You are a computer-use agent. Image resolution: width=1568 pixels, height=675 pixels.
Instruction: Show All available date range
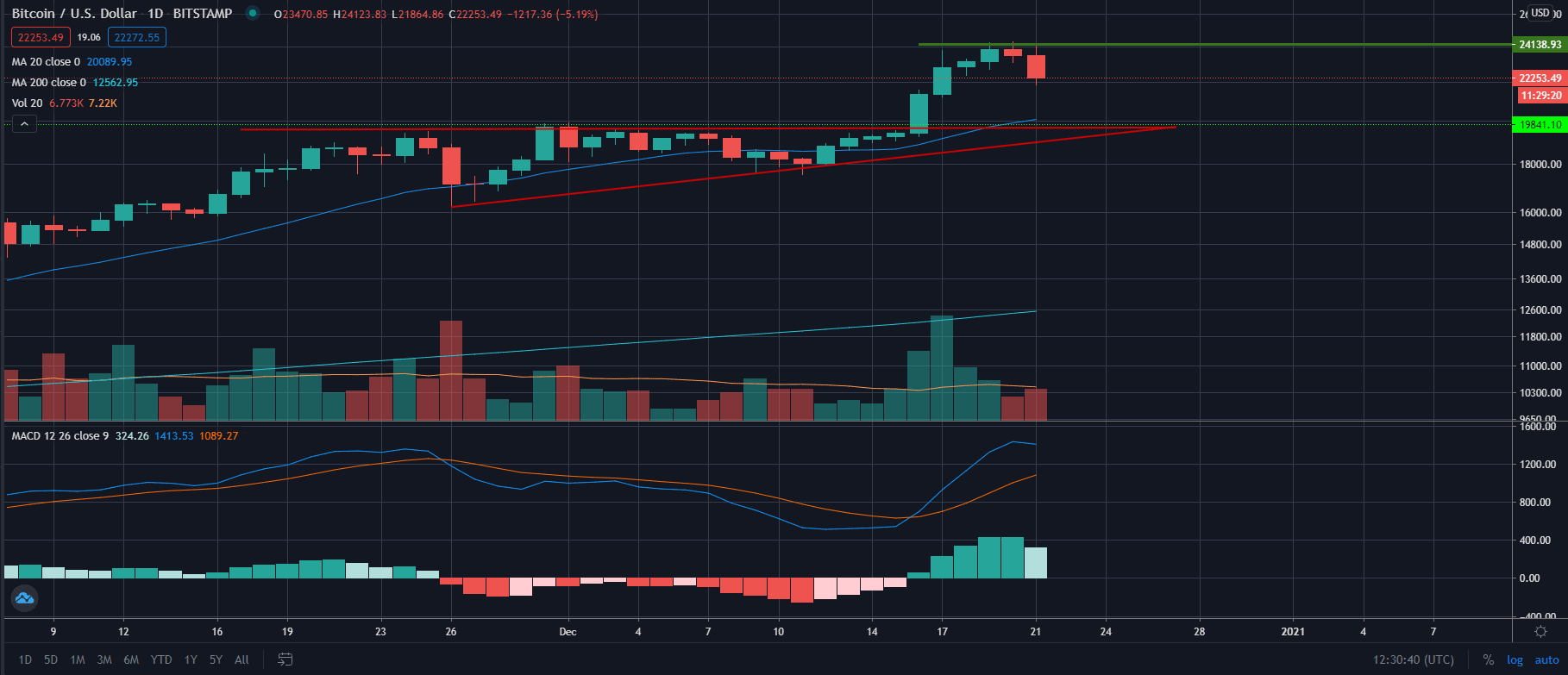coord(241,659)
